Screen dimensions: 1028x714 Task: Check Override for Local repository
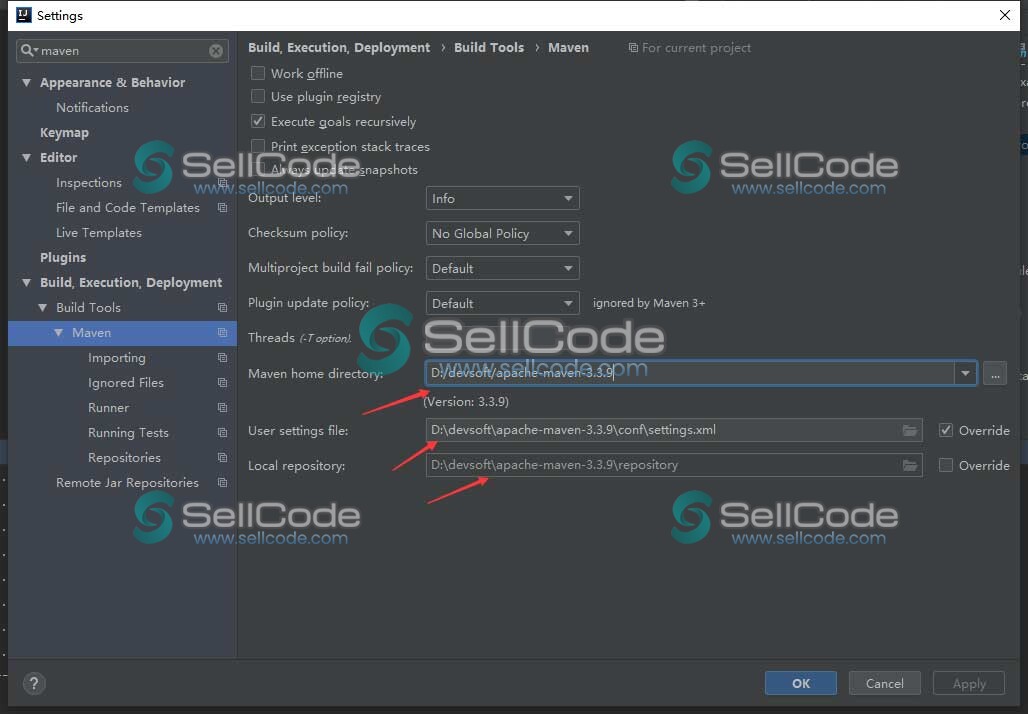click(x=945, y=465)
